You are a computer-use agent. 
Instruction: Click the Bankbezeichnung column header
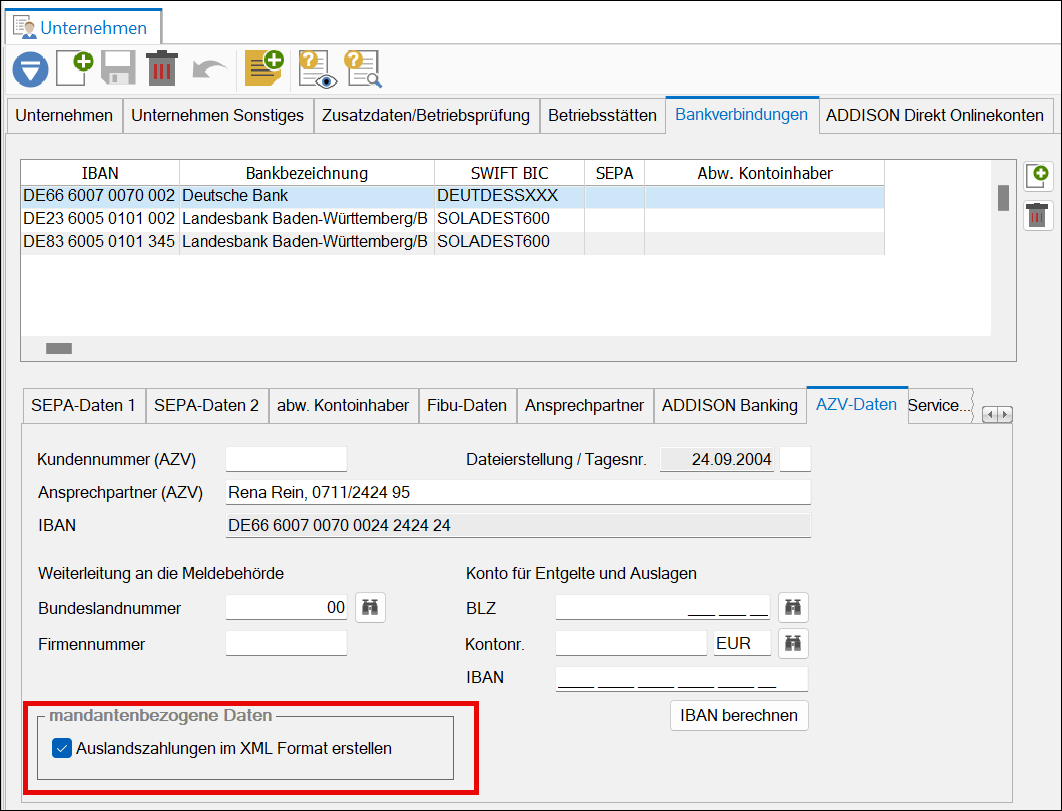(307, 173)
